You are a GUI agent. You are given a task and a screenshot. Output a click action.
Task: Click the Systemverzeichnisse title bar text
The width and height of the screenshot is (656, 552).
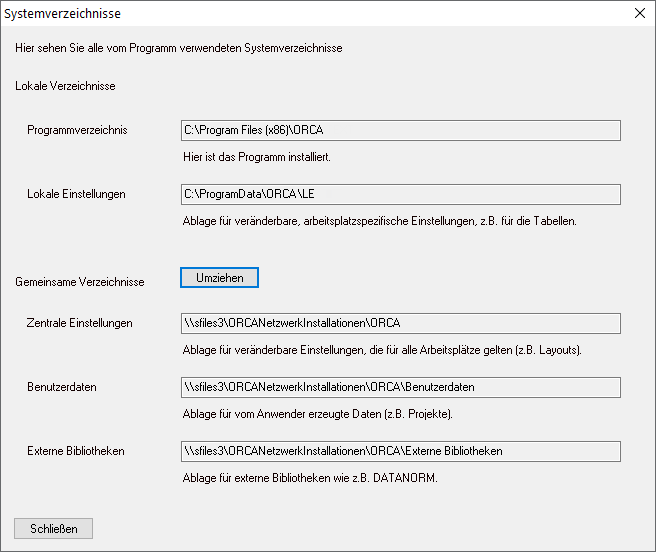click(62, 13)
